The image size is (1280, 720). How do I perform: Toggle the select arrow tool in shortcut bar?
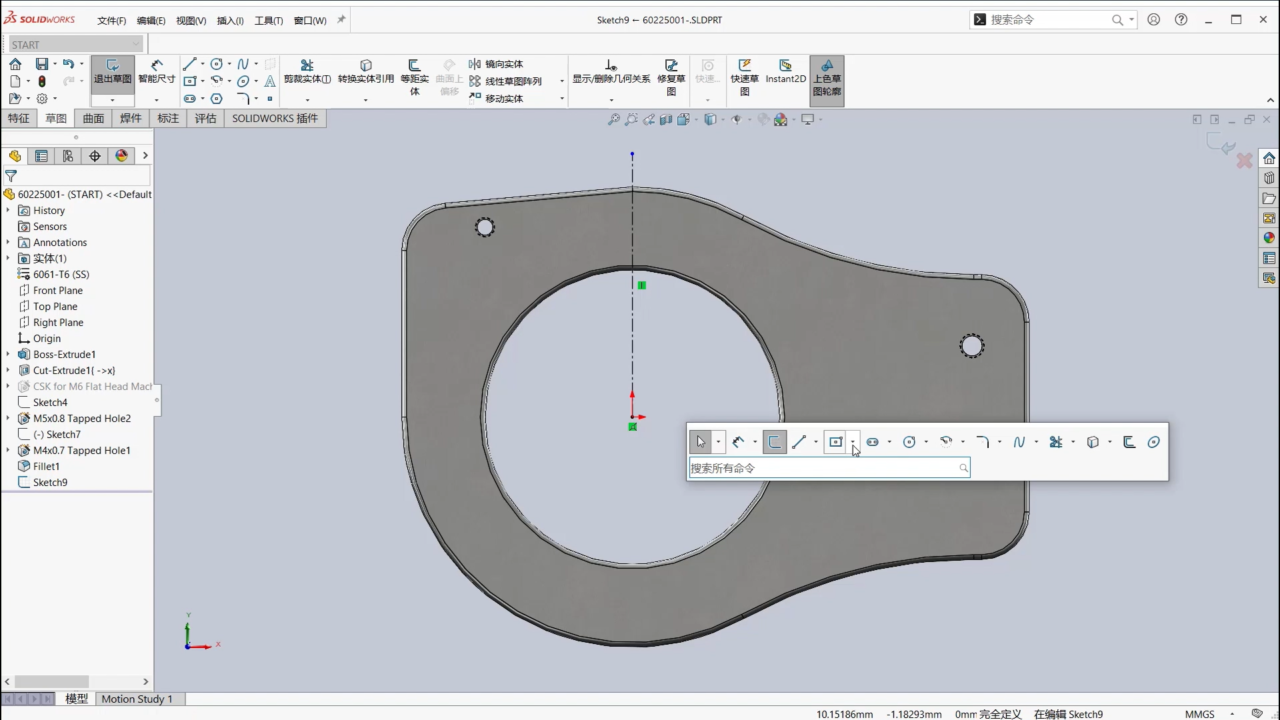701,442
